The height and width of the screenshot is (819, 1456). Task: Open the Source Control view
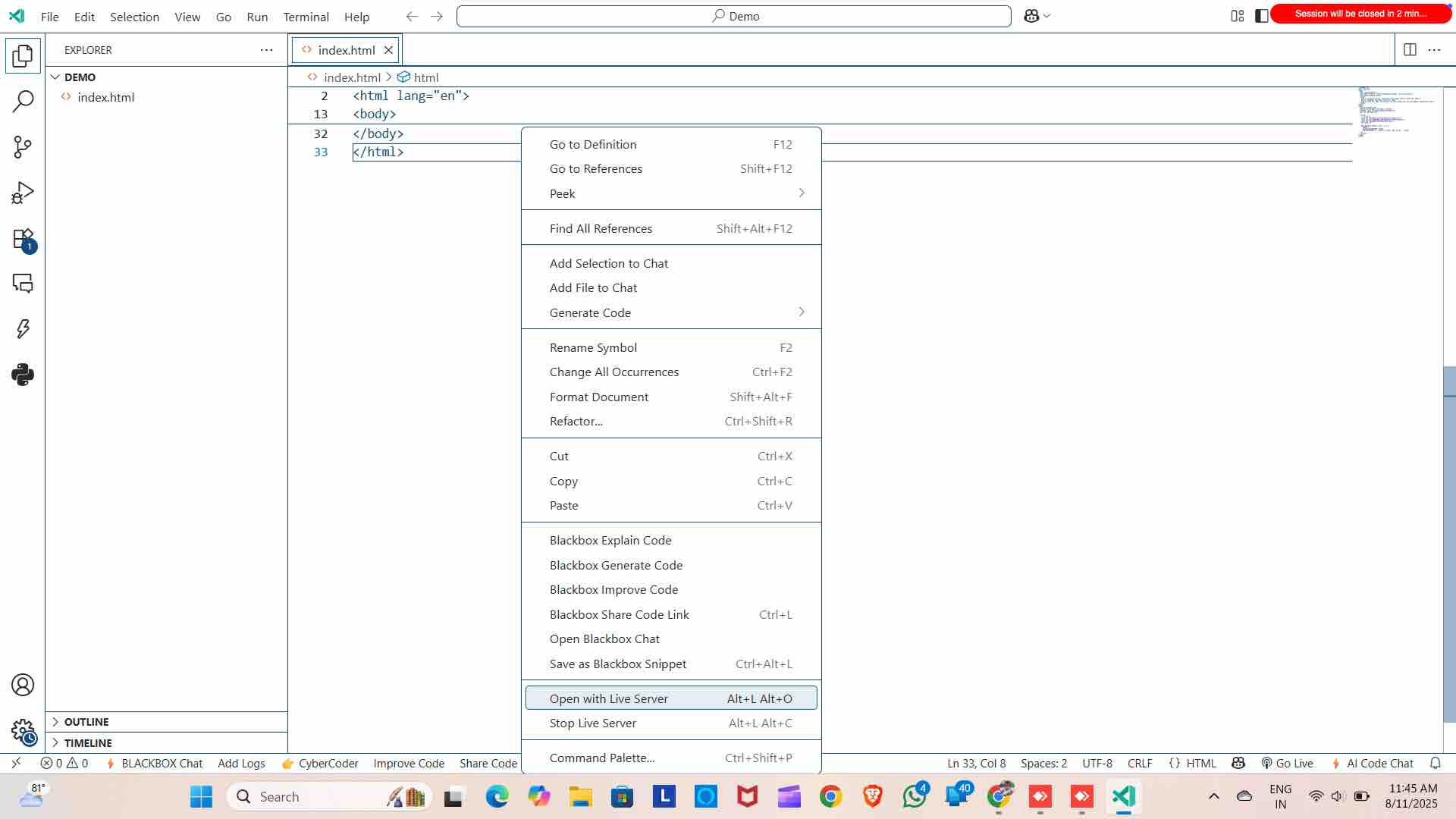[23, 146]
